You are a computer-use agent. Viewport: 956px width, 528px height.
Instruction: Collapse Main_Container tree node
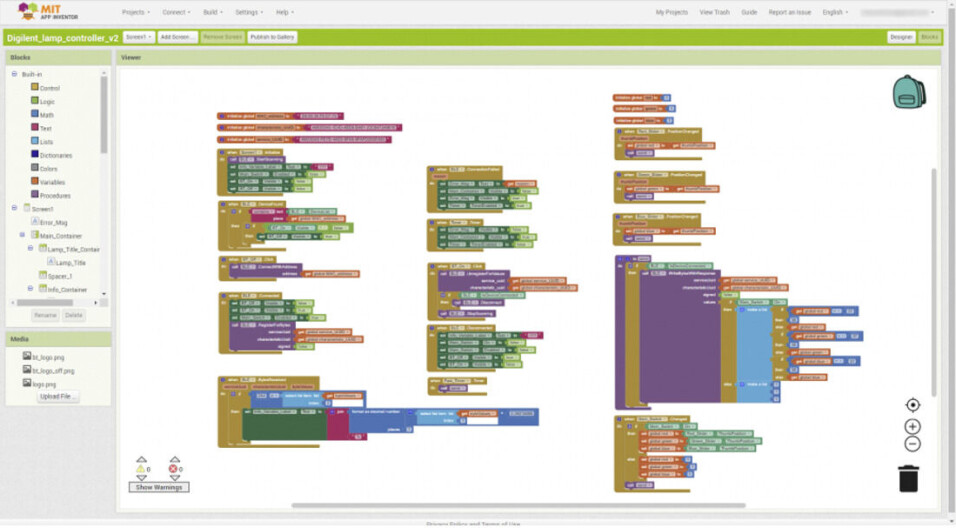point(23,235)
